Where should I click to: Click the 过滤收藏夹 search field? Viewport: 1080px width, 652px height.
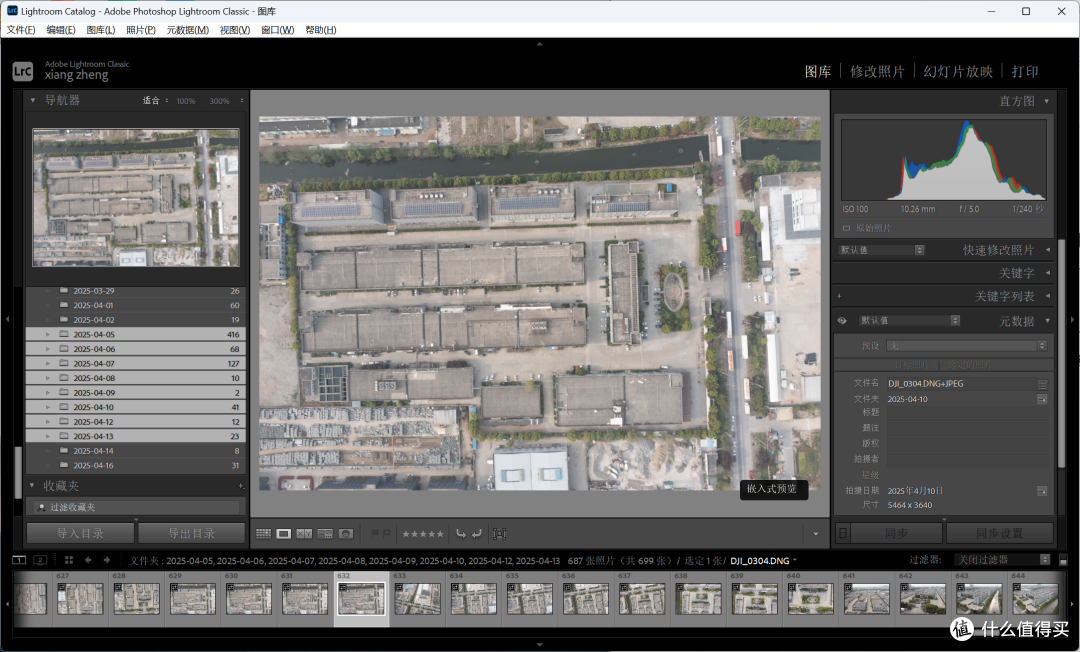(137, 507)
